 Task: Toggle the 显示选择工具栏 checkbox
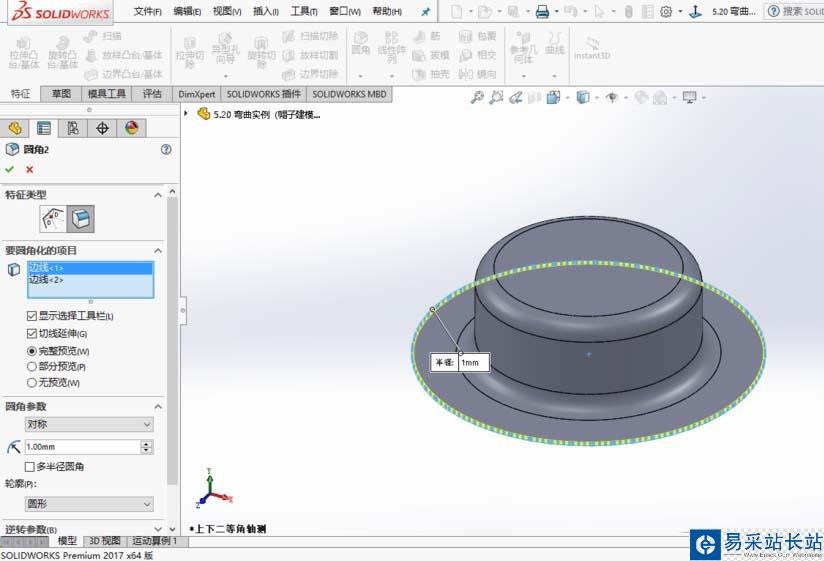[x=32, y=317]
